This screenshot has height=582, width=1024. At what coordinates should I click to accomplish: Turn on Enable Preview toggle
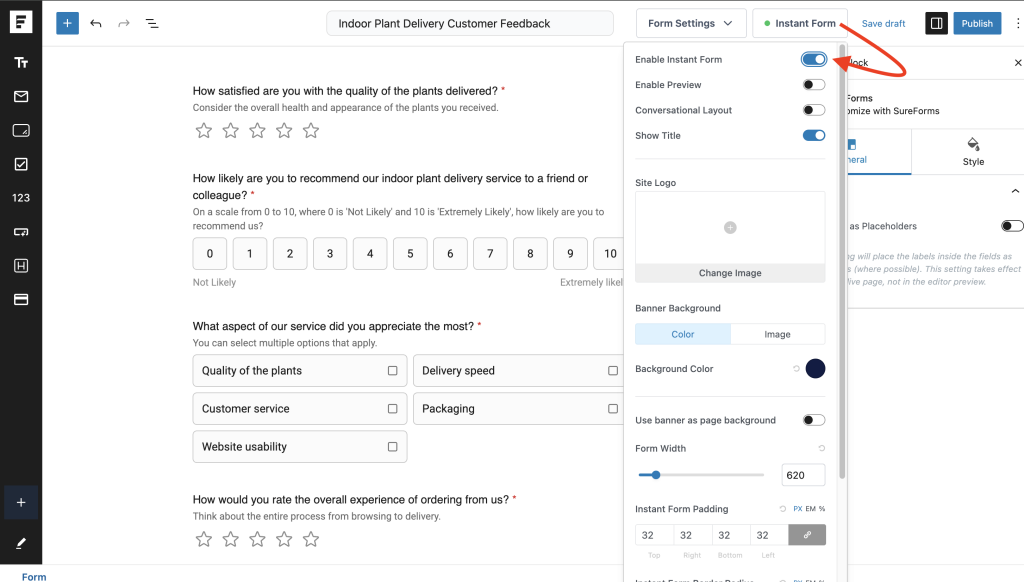point(814,85)
